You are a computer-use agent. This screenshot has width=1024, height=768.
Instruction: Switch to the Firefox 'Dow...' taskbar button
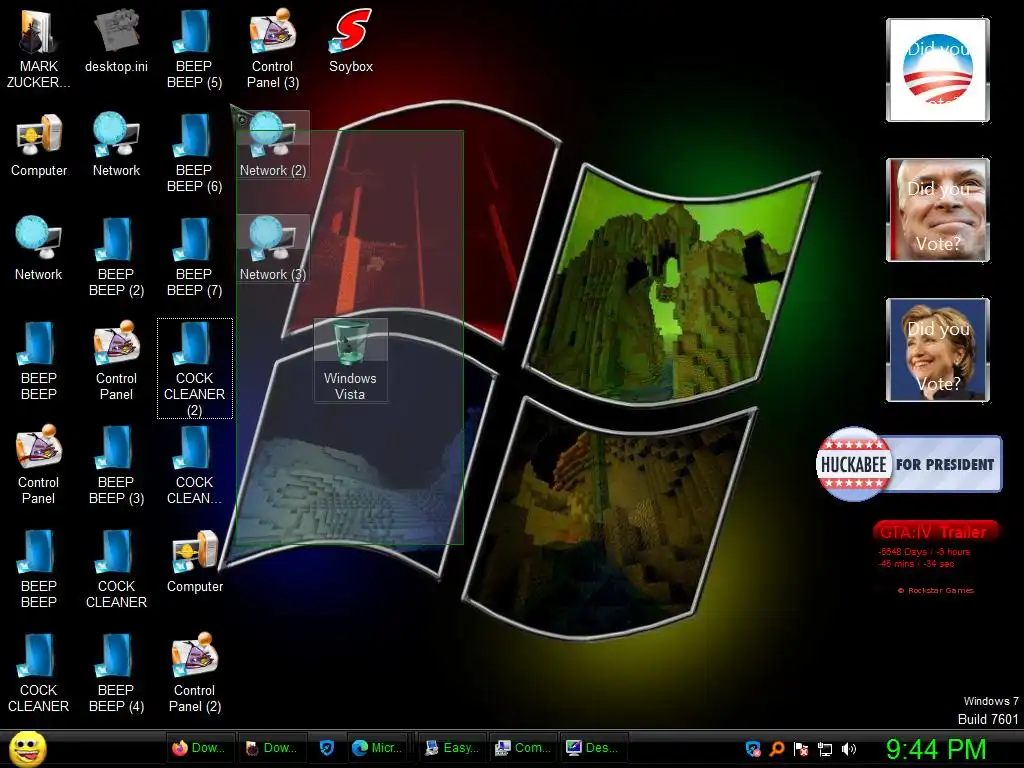click(x=199, y=748)
